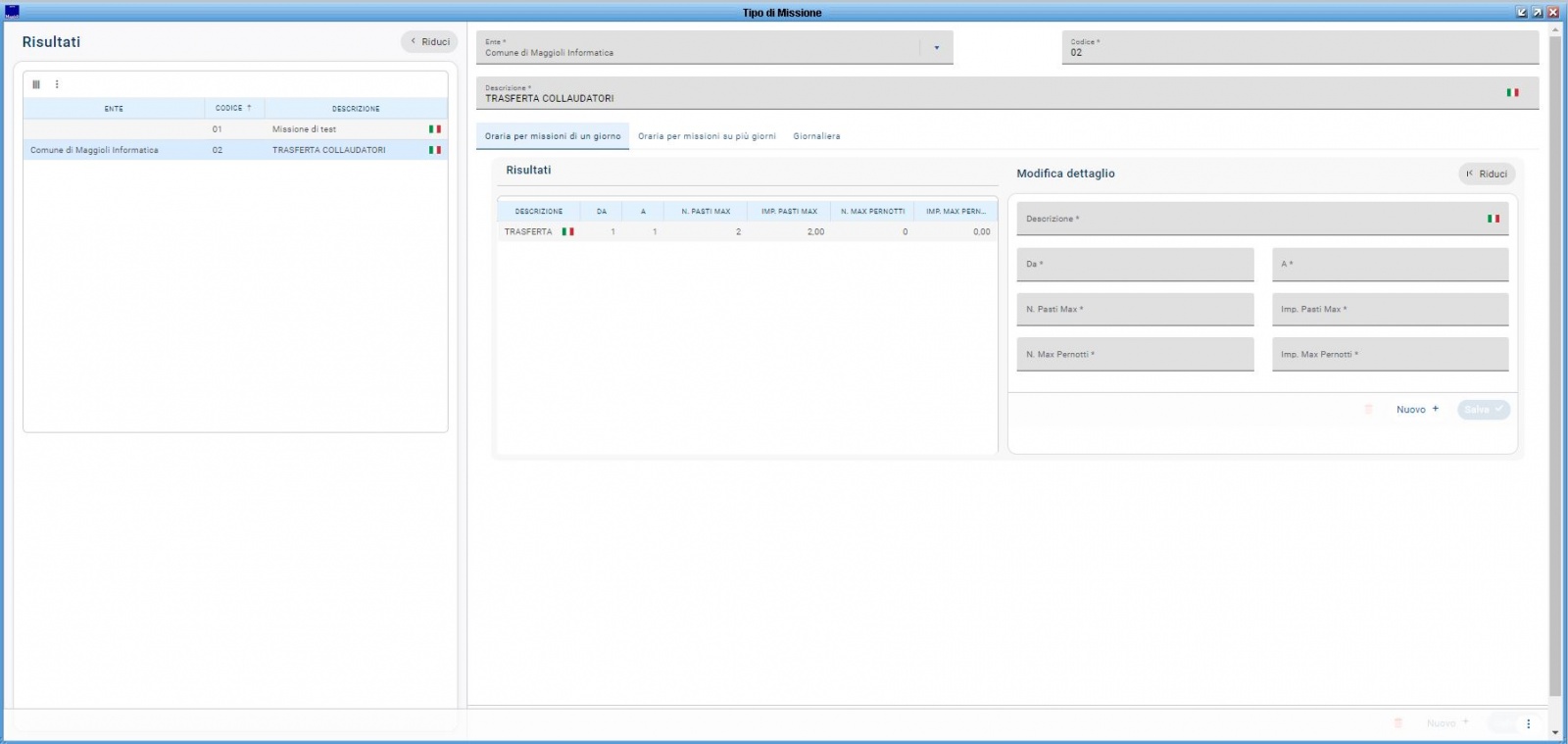Expand the Ente dropdown arrow
This screenshot has height=744, width=1568.
(x=936, y=48)
